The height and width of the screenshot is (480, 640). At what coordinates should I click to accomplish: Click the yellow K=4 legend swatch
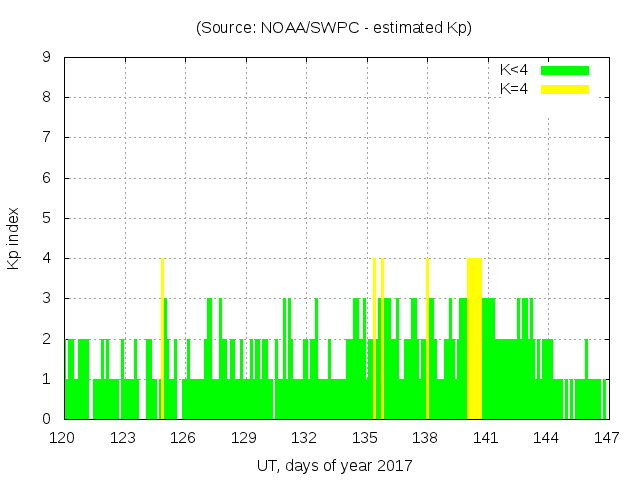pyautogui.click(x=565, y=89)
